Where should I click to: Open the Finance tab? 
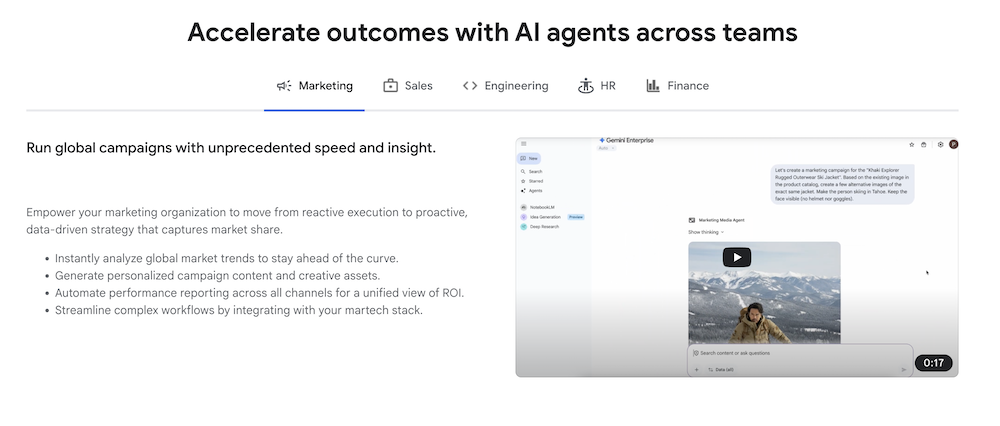[x=677, y=86]
